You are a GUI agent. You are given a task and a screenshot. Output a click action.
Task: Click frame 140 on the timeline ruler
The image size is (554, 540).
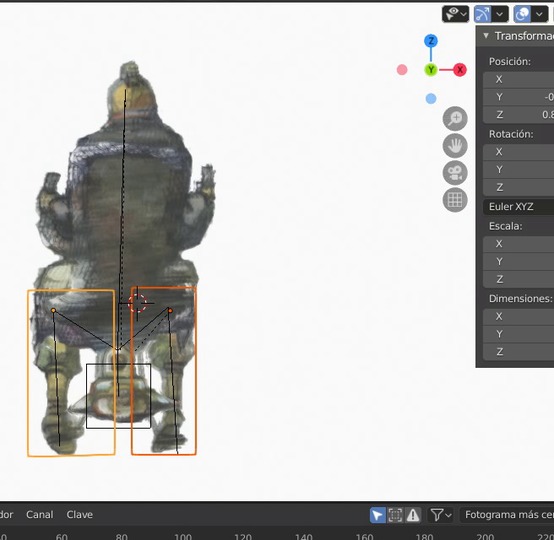tap(303, 537)
